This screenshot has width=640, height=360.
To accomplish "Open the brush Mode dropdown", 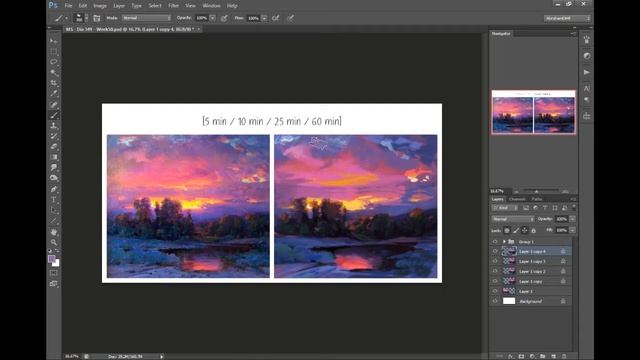I will tap(147, 18).
